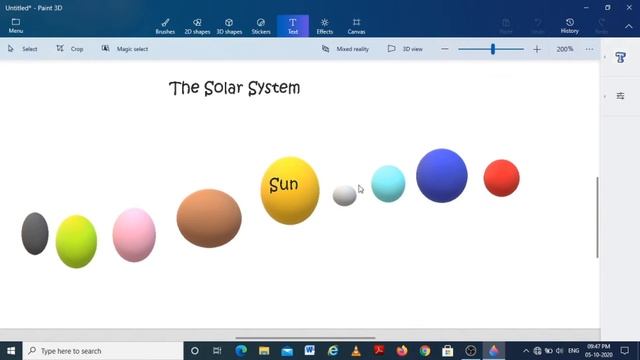Open the settings sliders side panel icon
The width and height of the screenshot is (640, 360).
click(x=620, y=96)
